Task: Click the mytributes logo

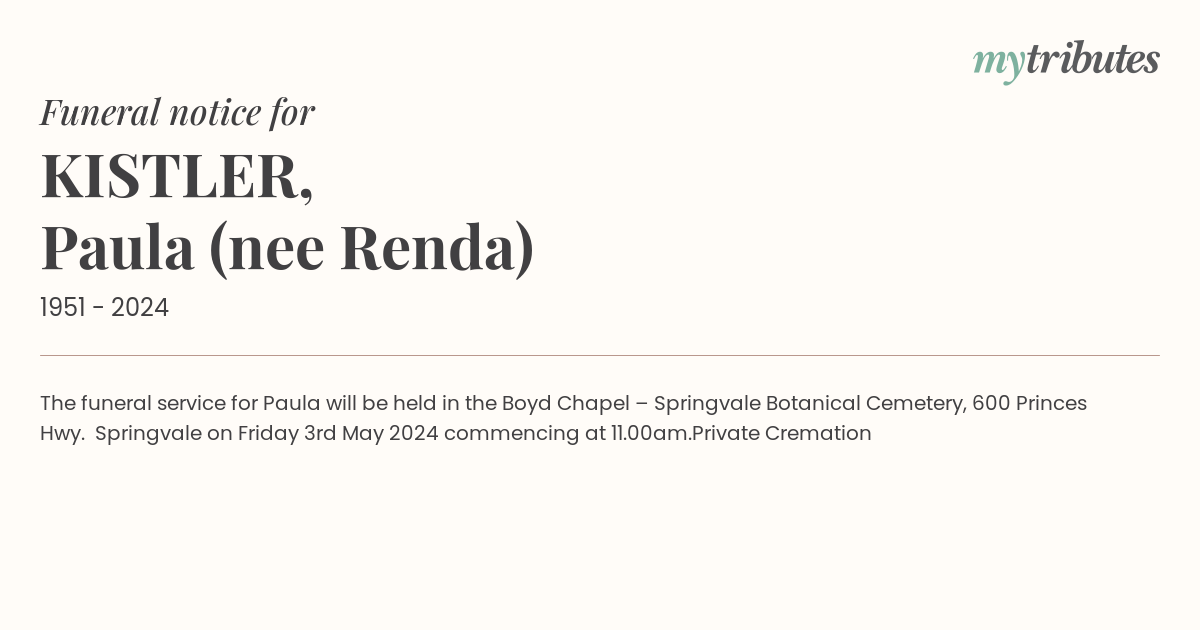Action: 1065,60
